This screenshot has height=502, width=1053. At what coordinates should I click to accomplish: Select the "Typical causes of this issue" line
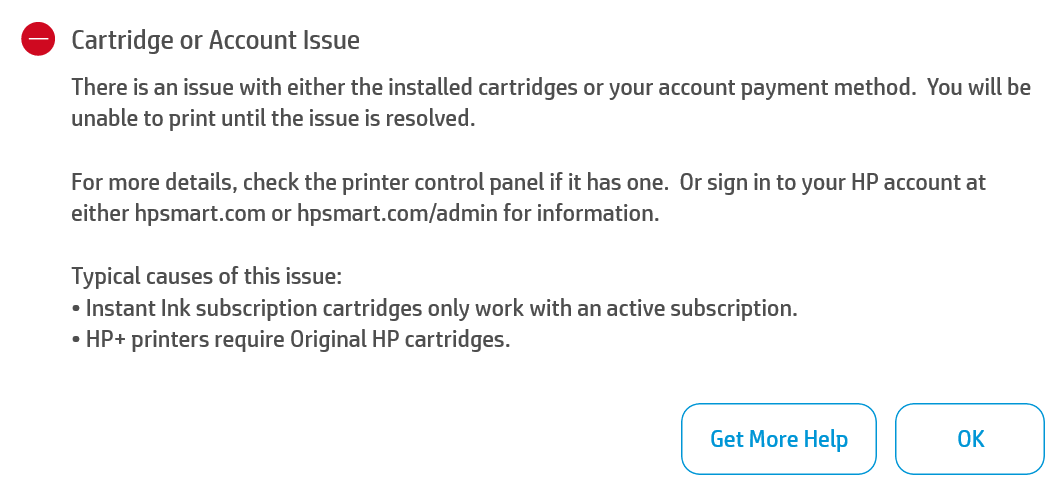click(207, 277)
